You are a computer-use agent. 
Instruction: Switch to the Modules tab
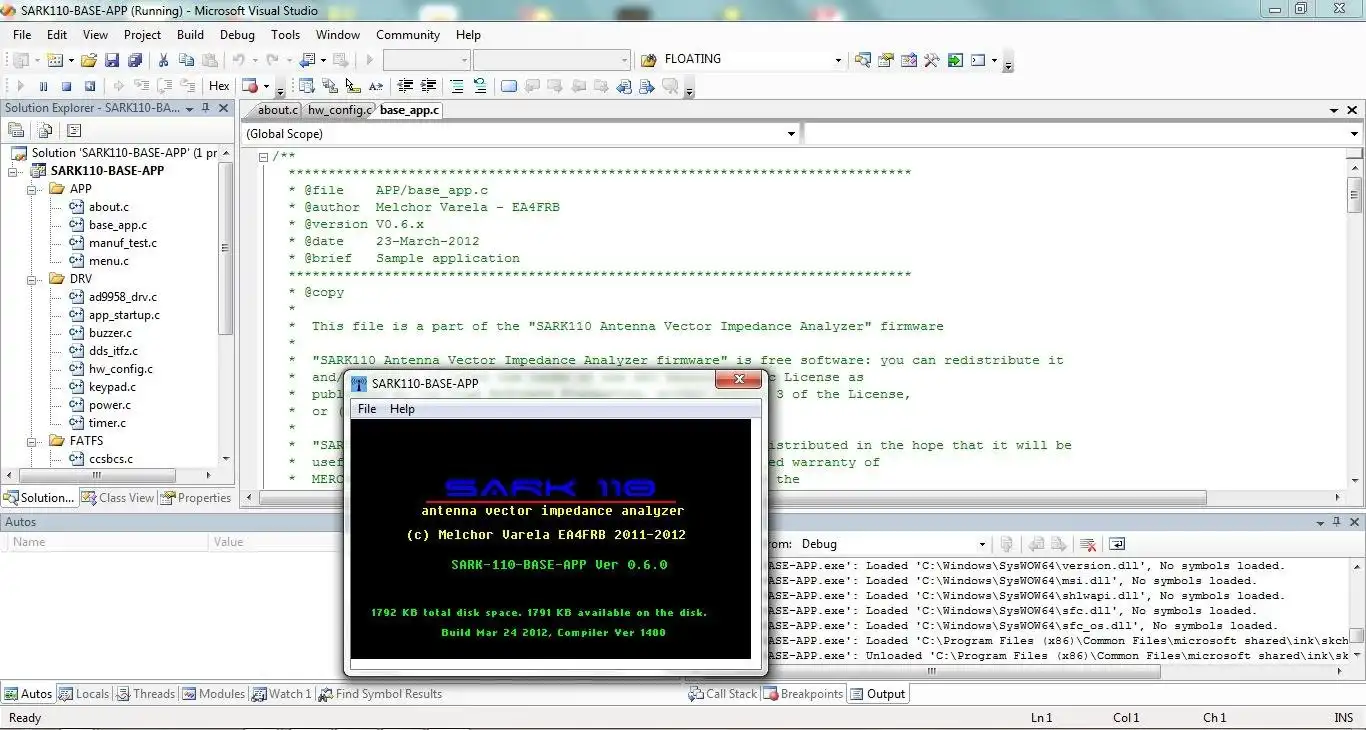(213, 694)
